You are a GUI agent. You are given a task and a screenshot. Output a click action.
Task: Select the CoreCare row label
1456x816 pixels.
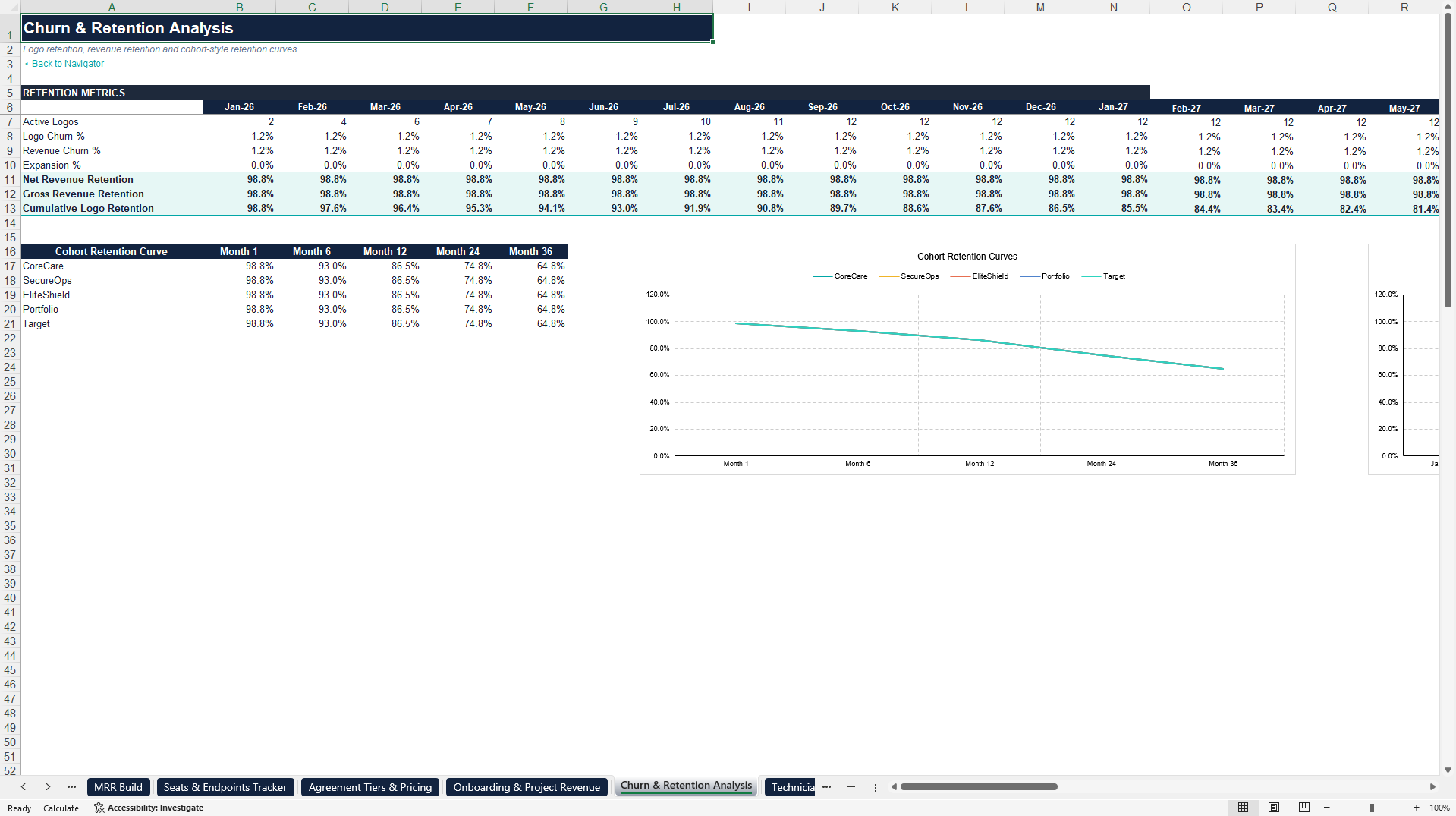pyautogui.click(x=112, y=266)
